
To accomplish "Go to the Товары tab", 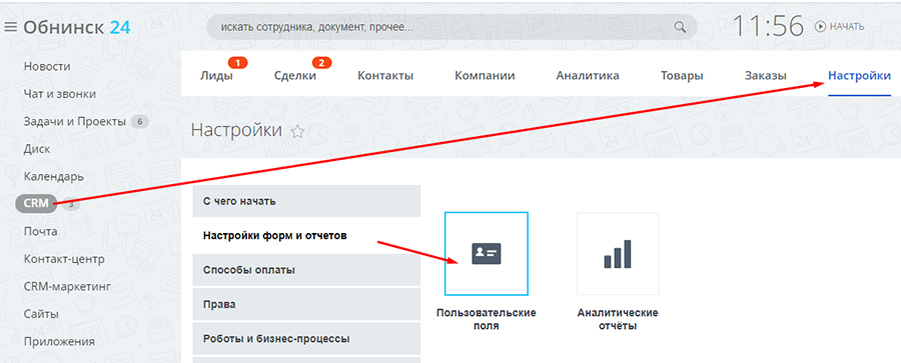I will (682, 76).
